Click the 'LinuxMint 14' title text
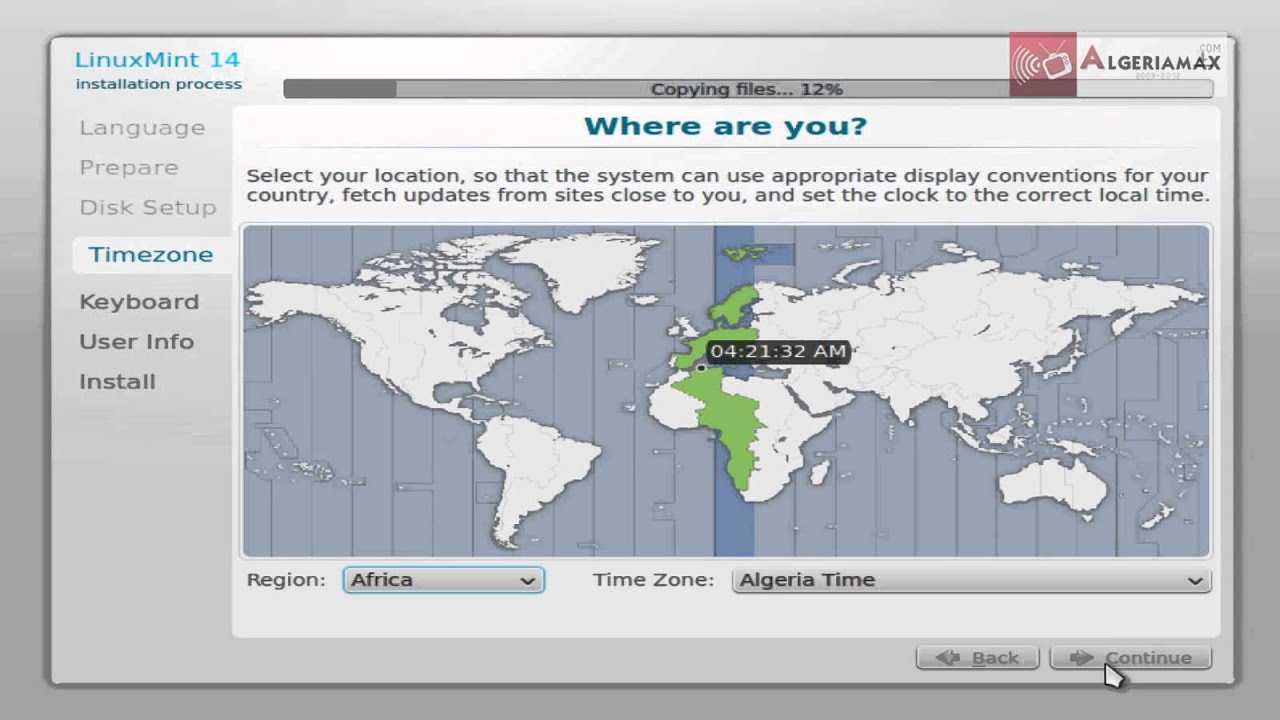The height and width of the screenshot is (720, 1280). tap(158, 60)
